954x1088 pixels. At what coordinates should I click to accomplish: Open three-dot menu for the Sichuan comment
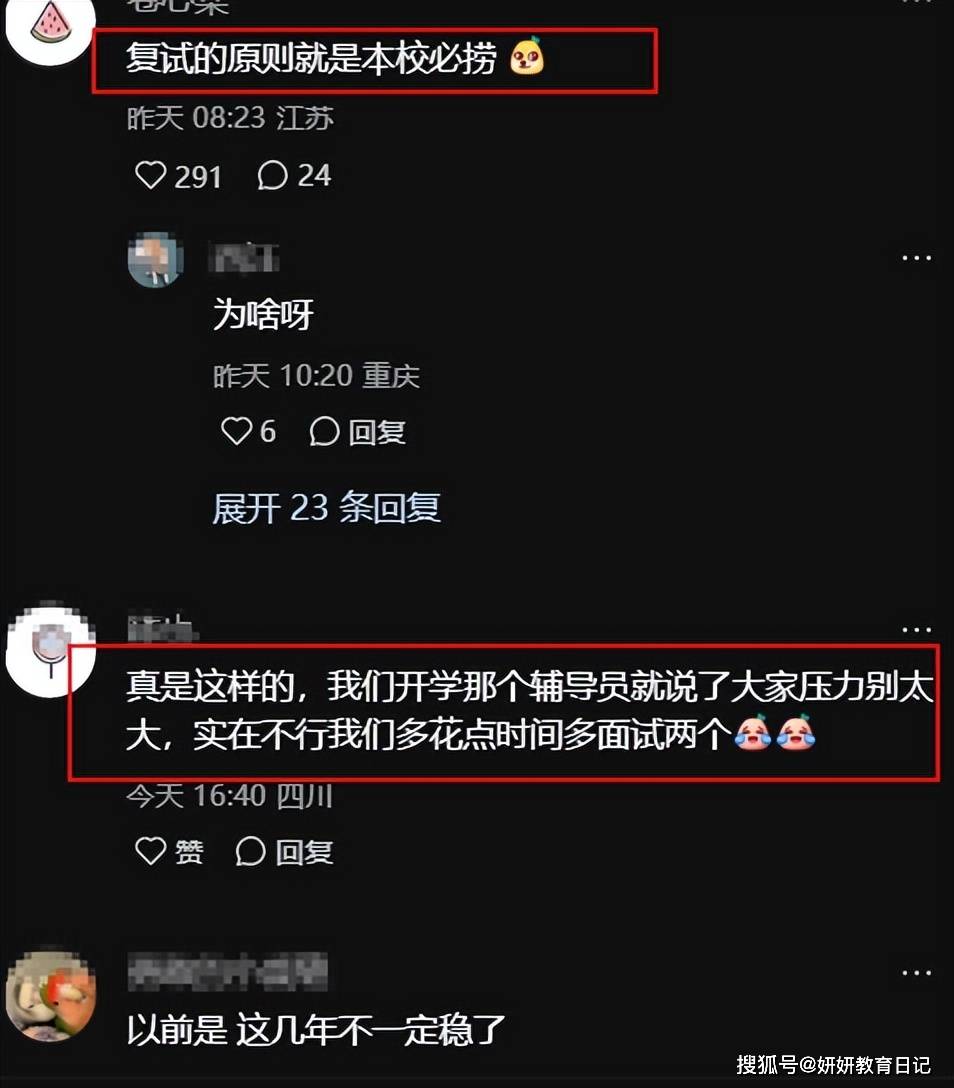pos(917,630)
